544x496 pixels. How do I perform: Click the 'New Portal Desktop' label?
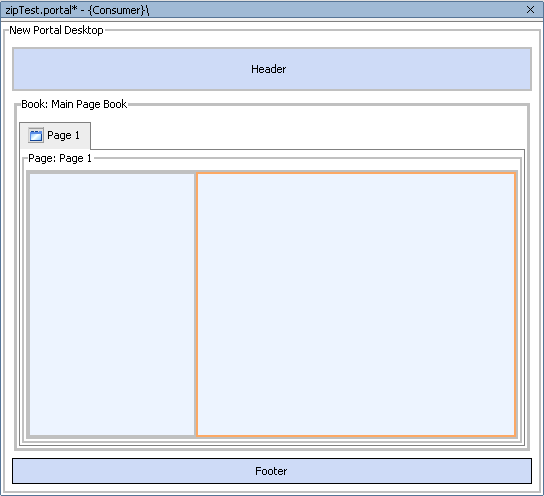click(56, 30)
